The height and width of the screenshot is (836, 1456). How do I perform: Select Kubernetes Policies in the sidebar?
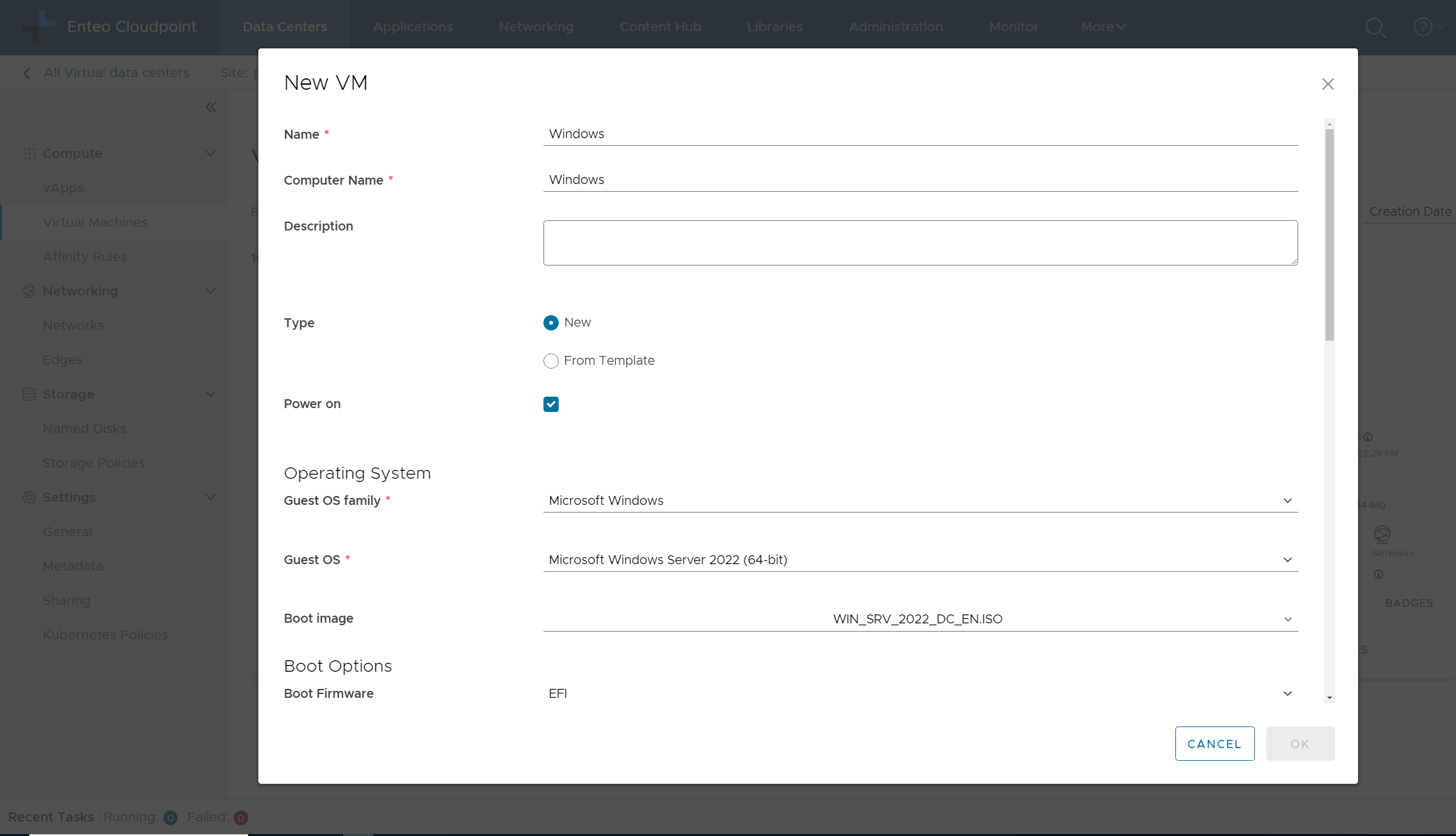[x=105, y=635]
